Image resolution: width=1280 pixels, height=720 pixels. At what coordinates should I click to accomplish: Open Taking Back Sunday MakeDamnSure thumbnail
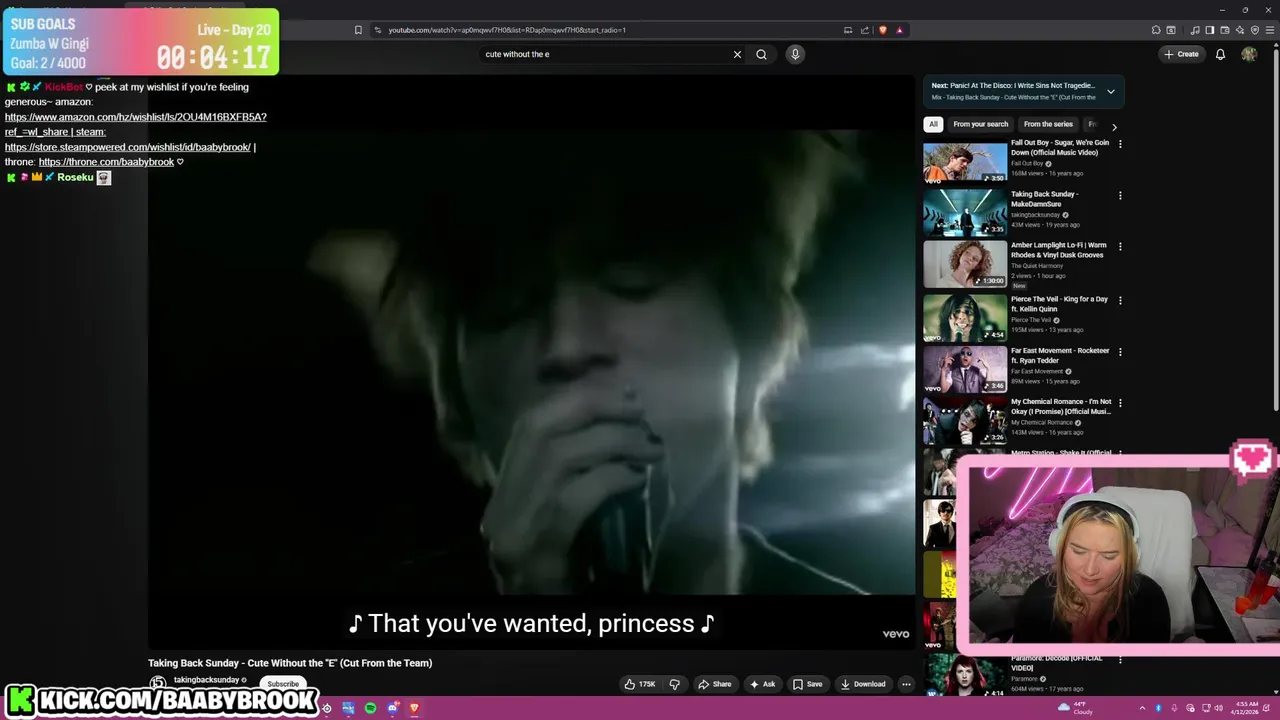click(x=965, y=213)
